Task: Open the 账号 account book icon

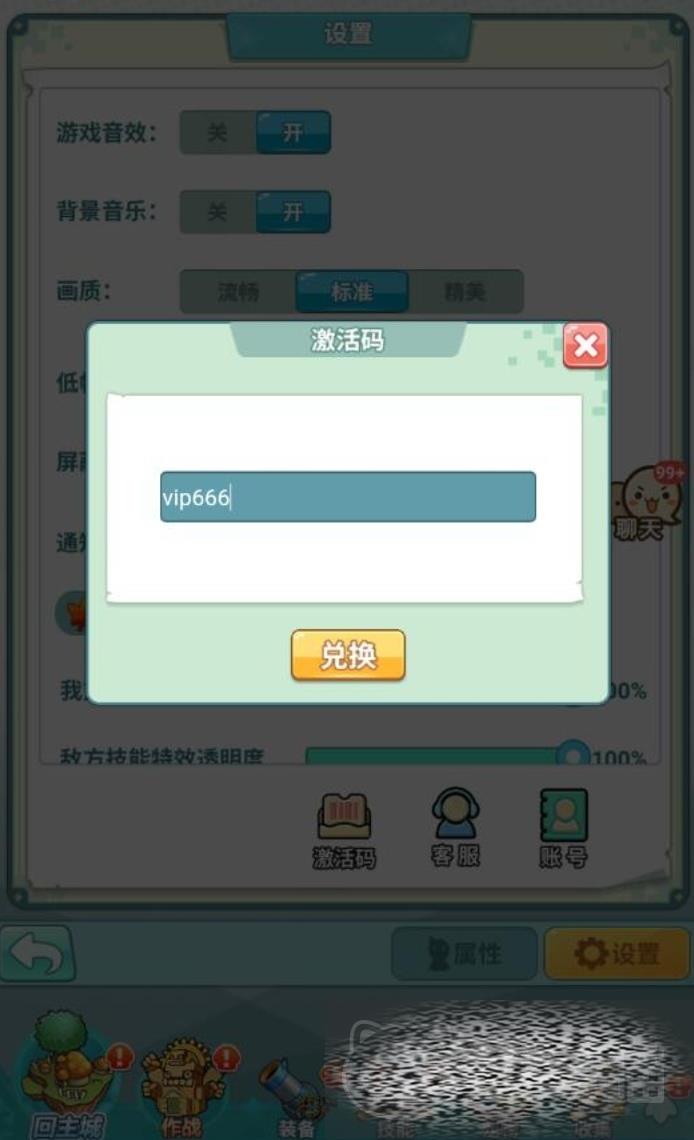Action: 563,828
